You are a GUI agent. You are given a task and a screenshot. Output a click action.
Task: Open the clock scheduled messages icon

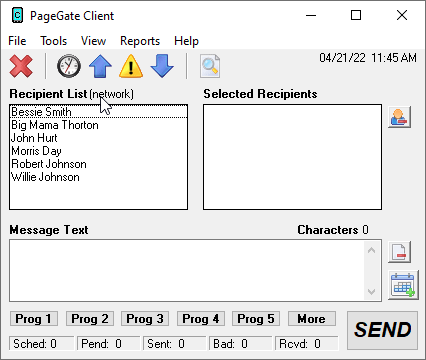(x=69, y=66)
